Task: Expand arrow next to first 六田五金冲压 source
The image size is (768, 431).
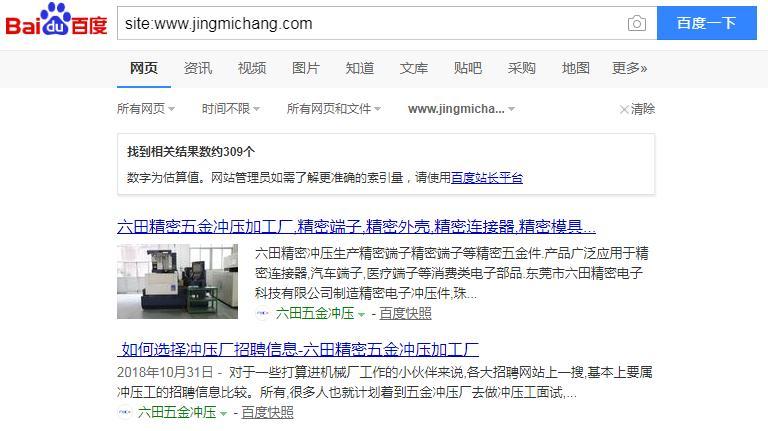Action: click(x=361, y=314)
